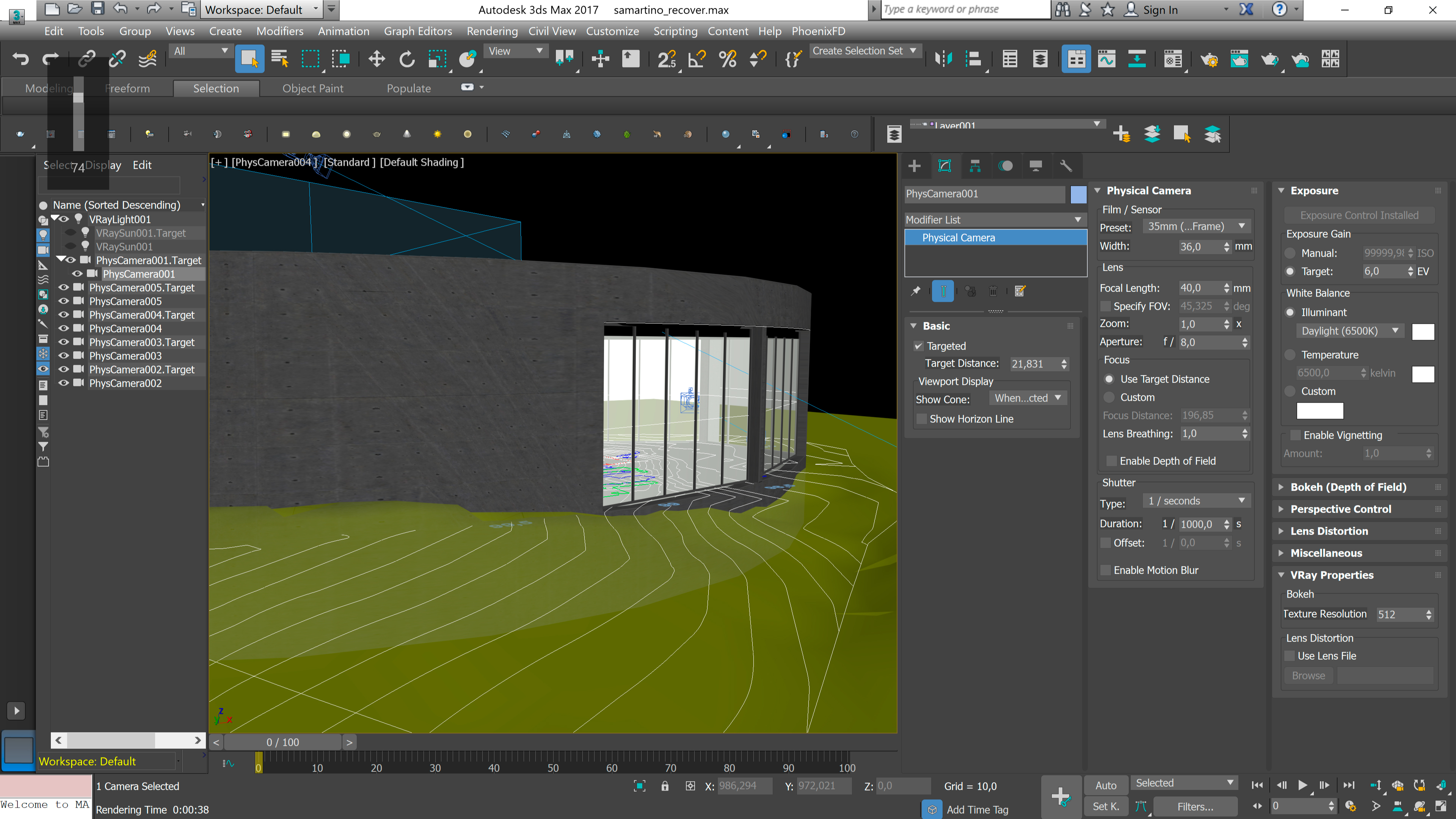Open the Modify panel tab
Image resolution: width=1456 pixels, height=819 pixels.
pyautogui.click(x=945, y=166)
